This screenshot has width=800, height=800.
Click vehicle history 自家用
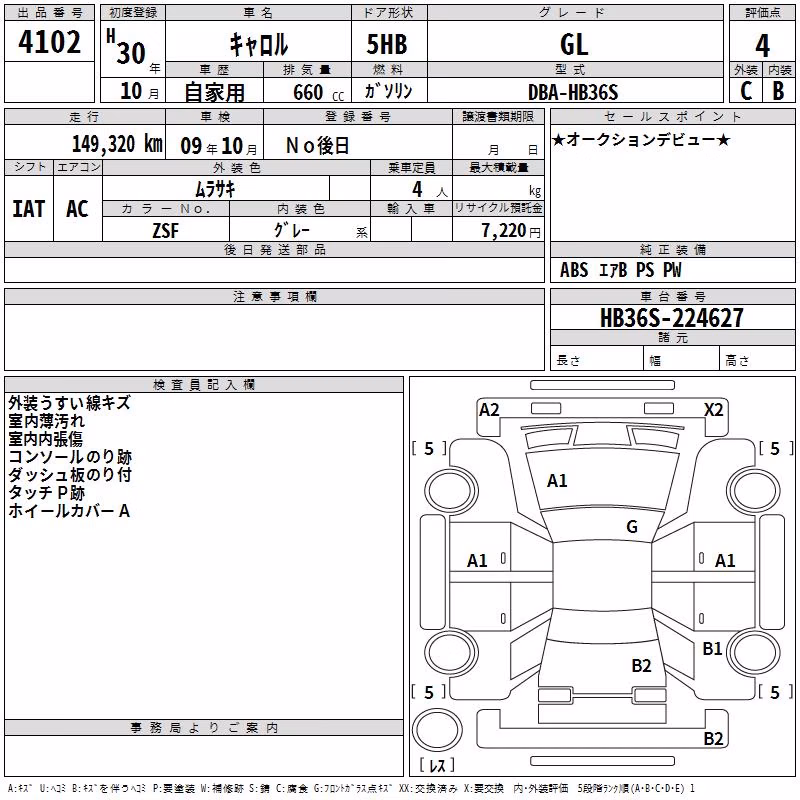click(214, 92)
